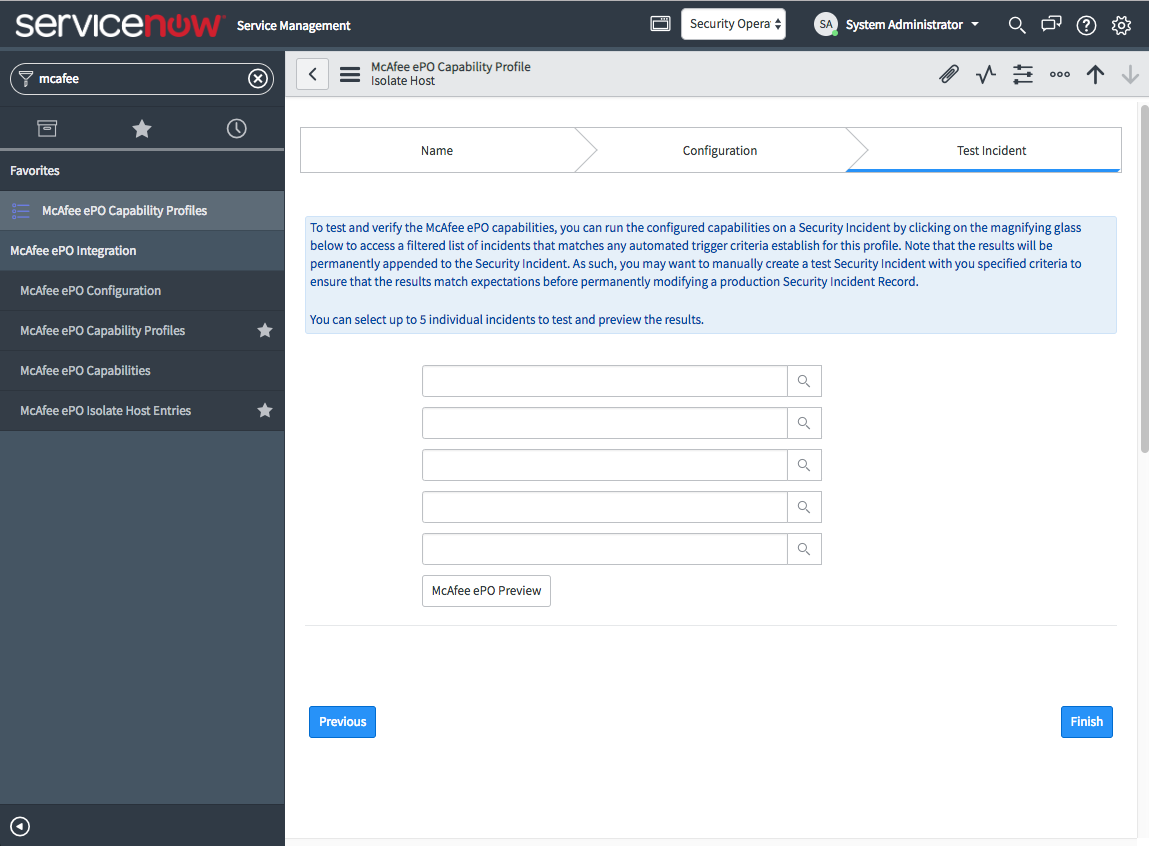This screenshot has height=846, width=1149.
Task: Look up incident for first field
Action: [804, 381]
